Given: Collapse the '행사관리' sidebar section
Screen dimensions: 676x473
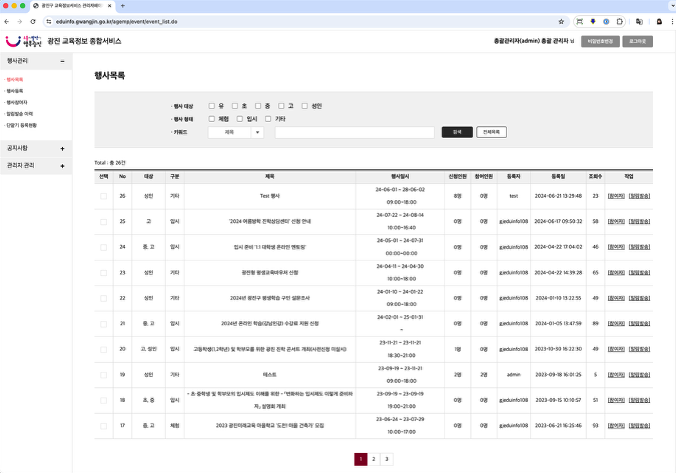Looking at the screenshot, I should click(x=62, y=61).
